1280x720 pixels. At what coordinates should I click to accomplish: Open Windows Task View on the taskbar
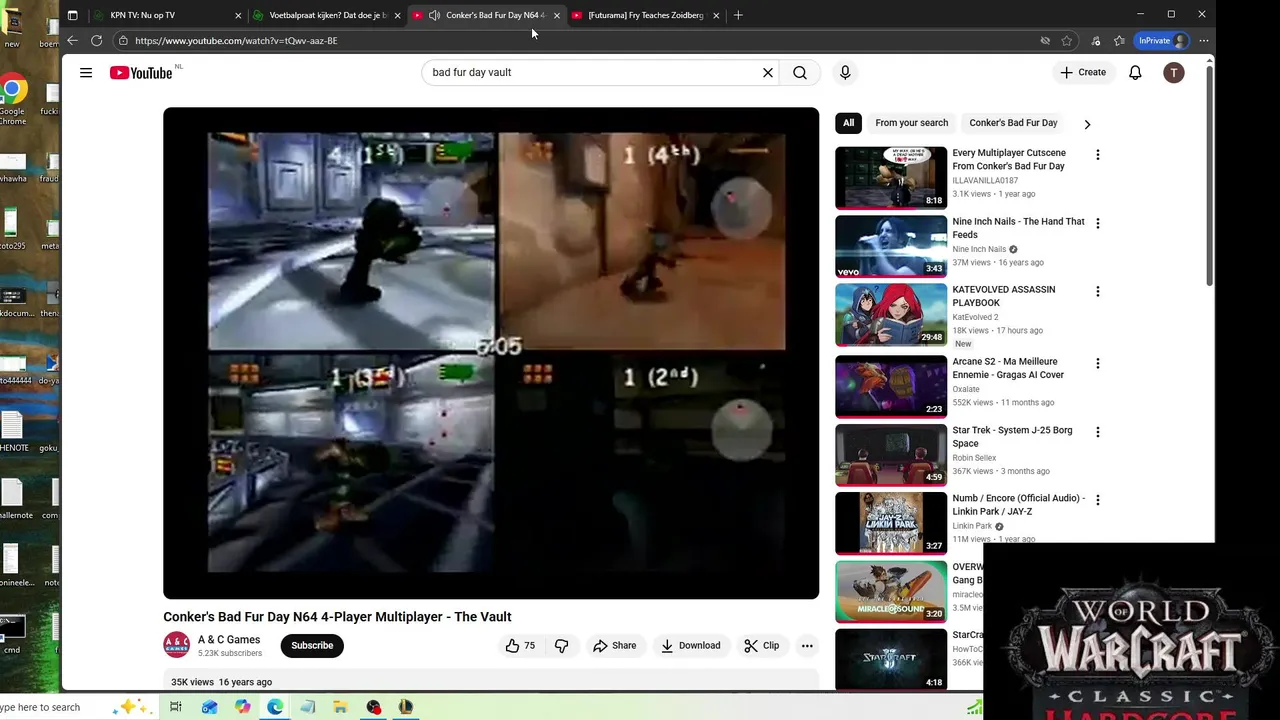[x=176, y=707]
